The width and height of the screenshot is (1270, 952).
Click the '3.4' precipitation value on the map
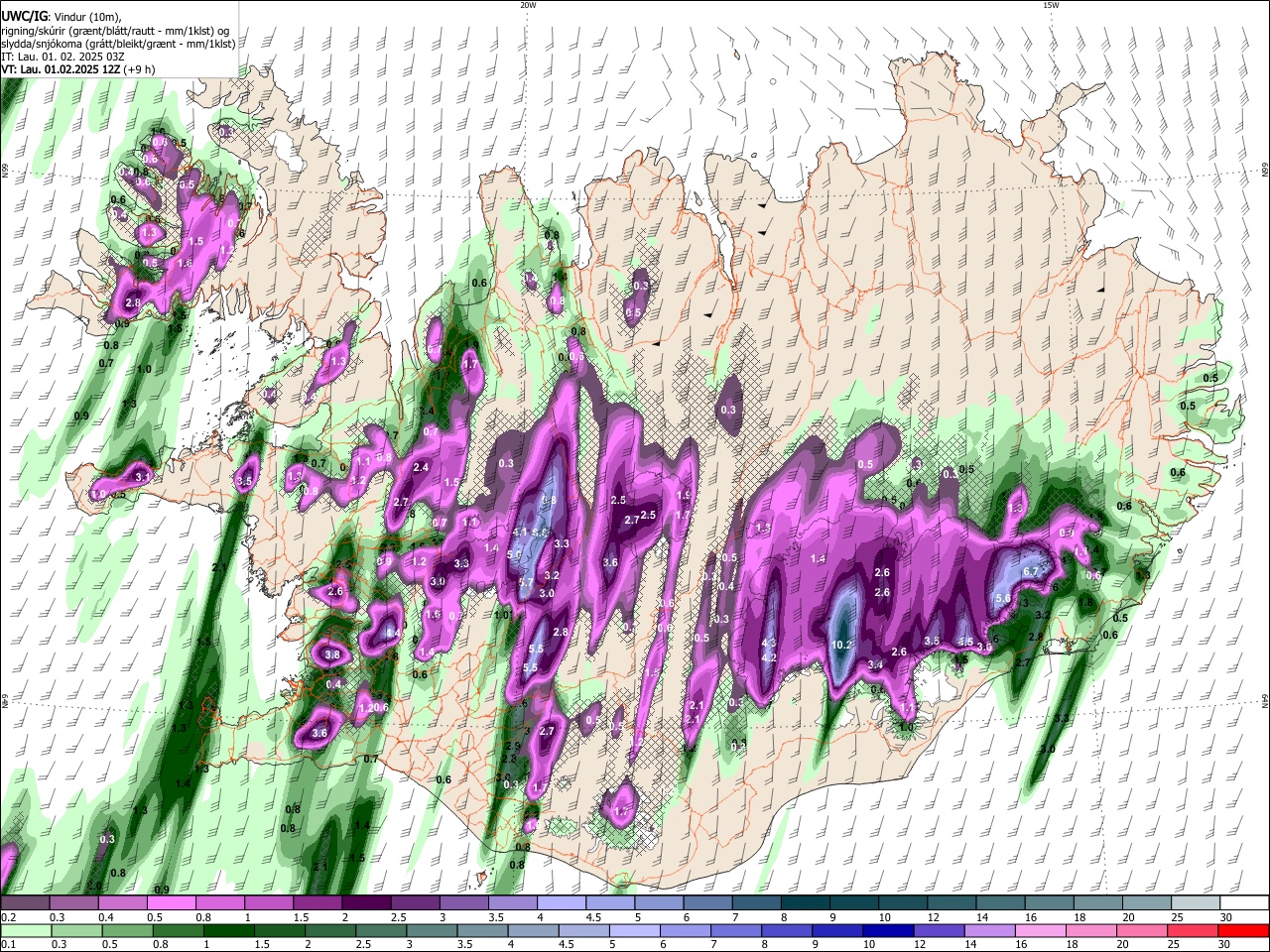click(875, 664)
